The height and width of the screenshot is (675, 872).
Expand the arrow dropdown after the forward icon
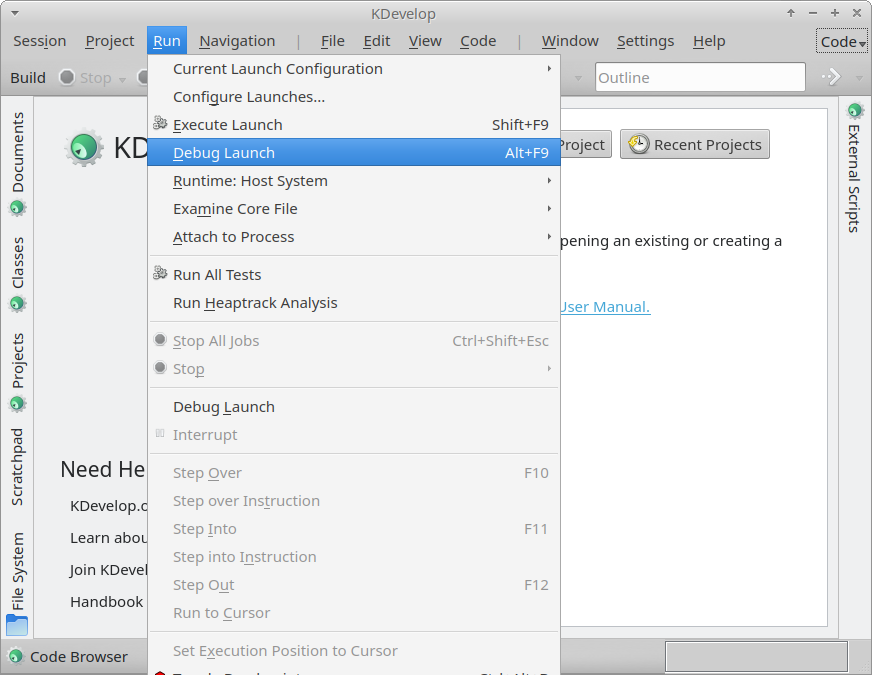(859, 78)
